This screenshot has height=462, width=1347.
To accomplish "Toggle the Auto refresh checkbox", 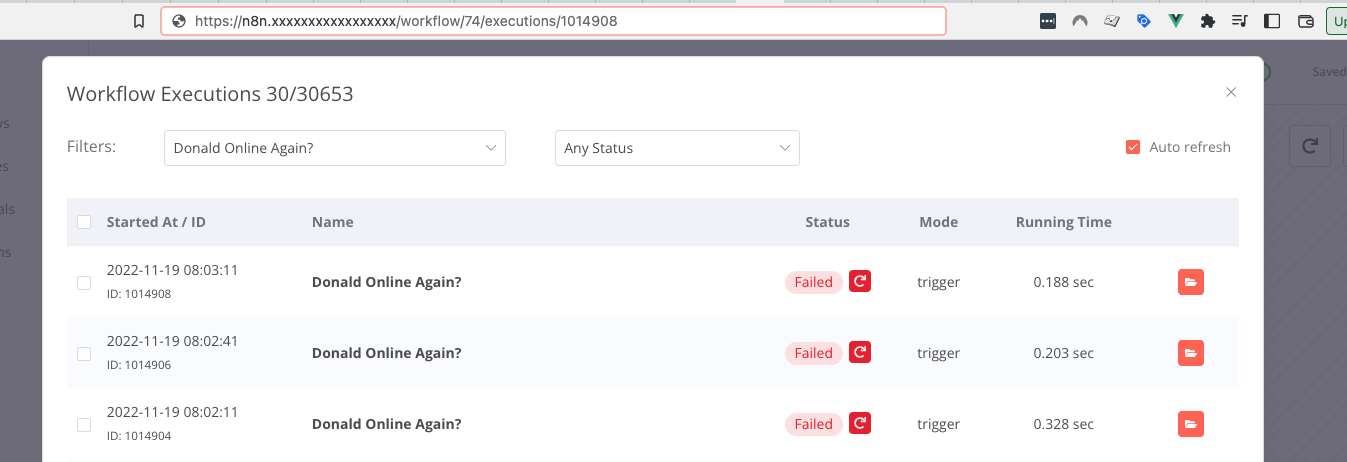I will coord(1133,147).
